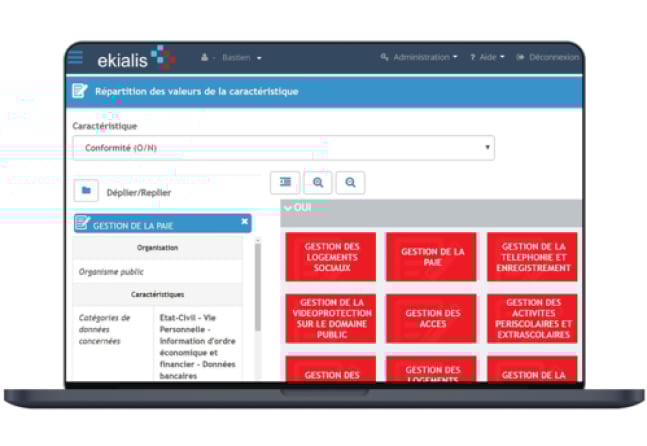Select GESTION DE LA TELEPHONIE ET ENREGISTREMENT tile
This screenshot has width=647, height=446.
tap(534, 257)
